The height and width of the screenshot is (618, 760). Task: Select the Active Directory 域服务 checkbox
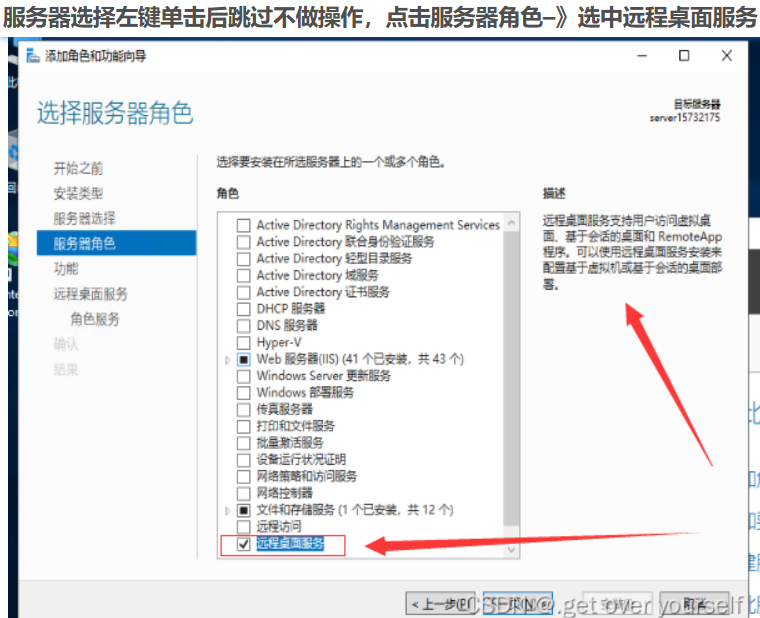coord(243,275)
